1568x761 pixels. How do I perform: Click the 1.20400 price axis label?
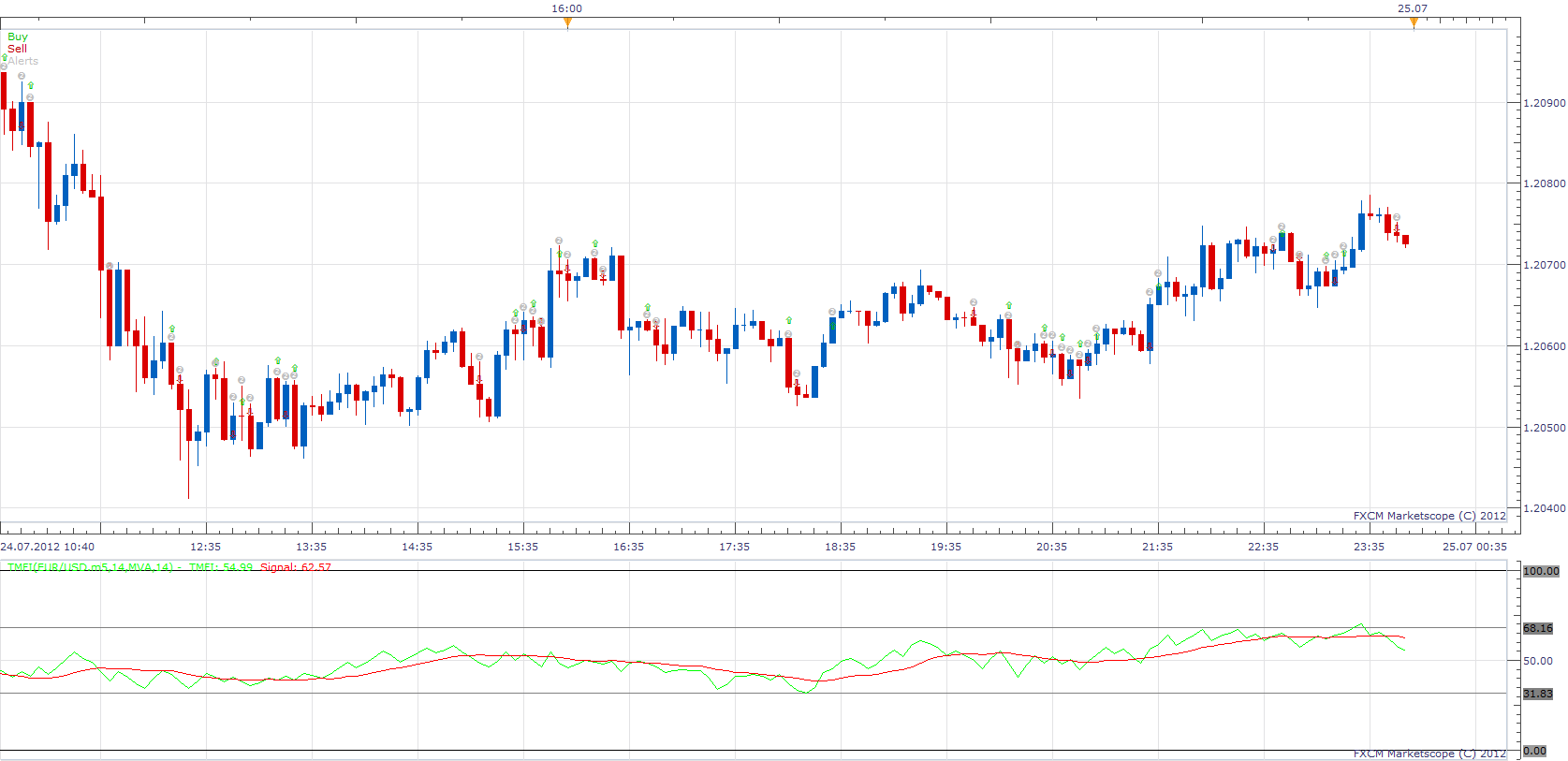pos(1545,508)
